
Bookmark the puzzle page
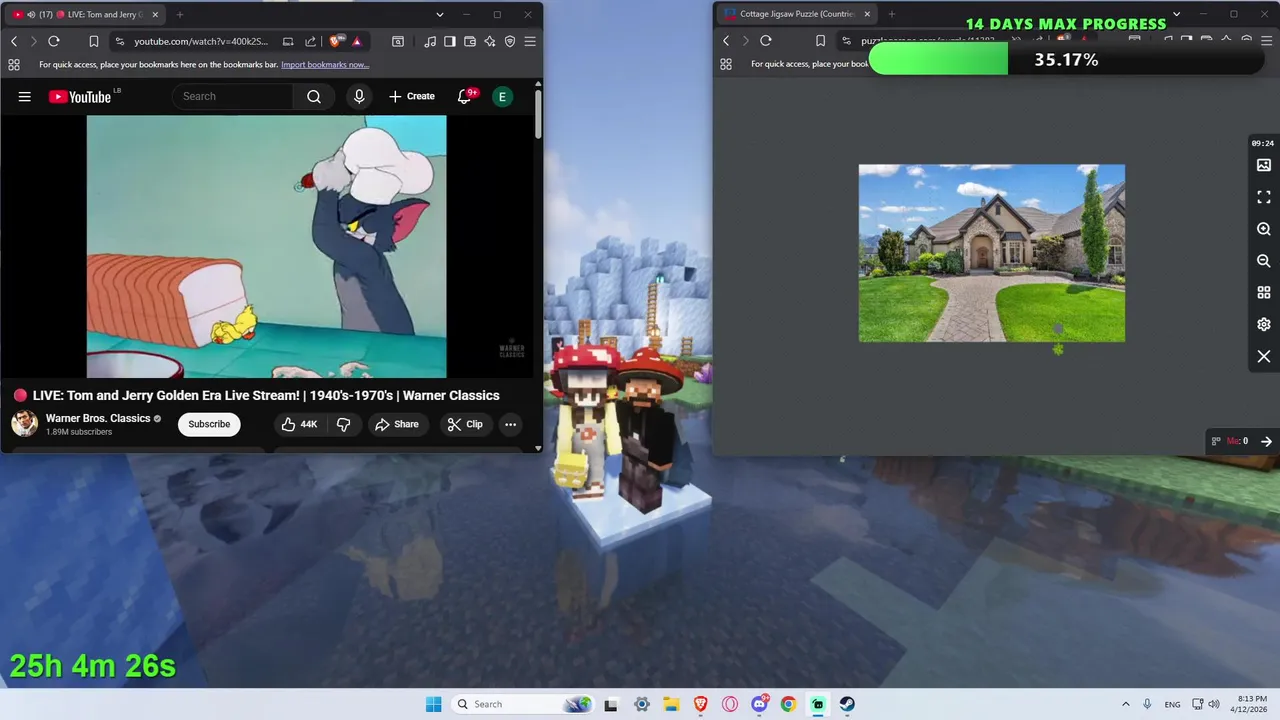(x=820, y=41)
